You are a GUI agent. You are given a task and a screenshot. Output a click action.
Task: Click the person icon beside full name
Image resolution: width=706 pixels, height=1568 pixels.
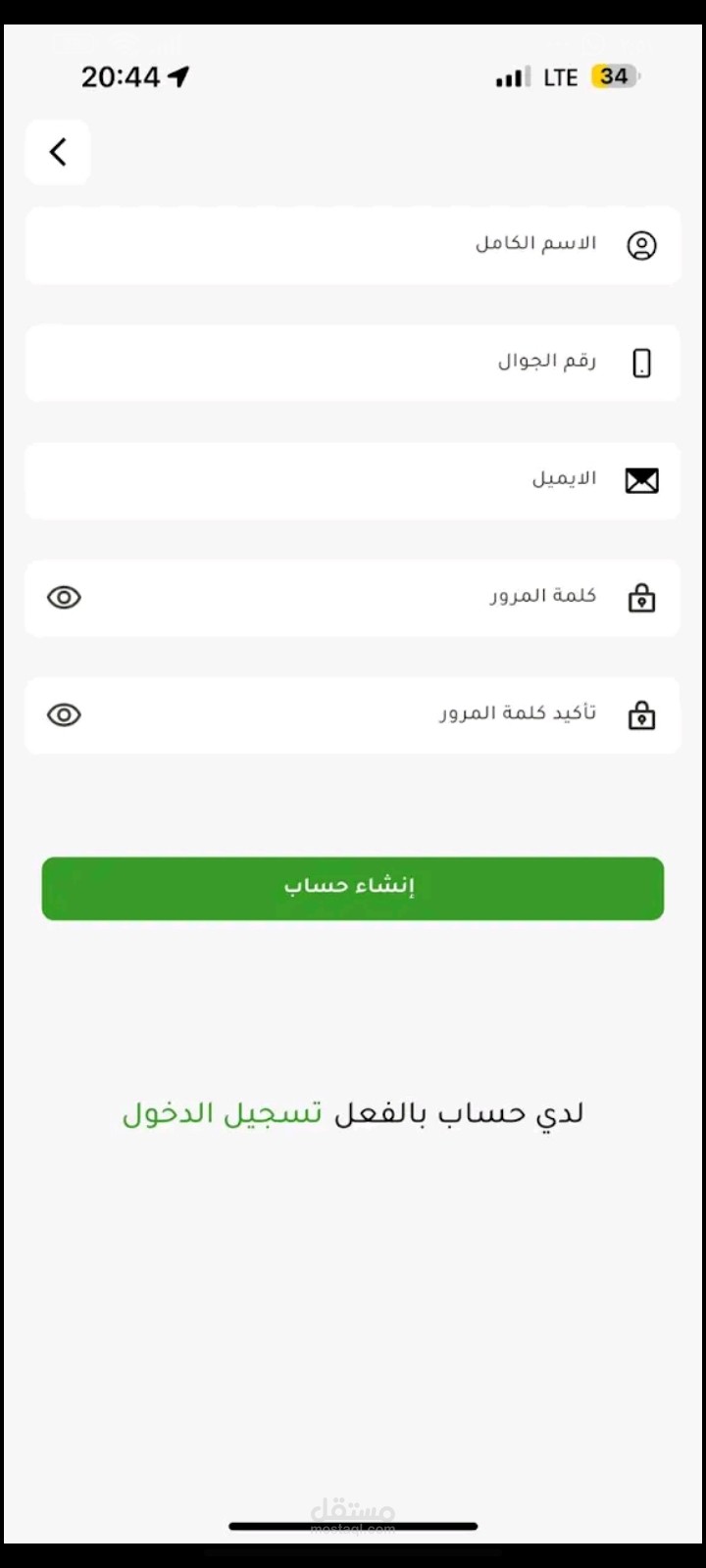641,245
